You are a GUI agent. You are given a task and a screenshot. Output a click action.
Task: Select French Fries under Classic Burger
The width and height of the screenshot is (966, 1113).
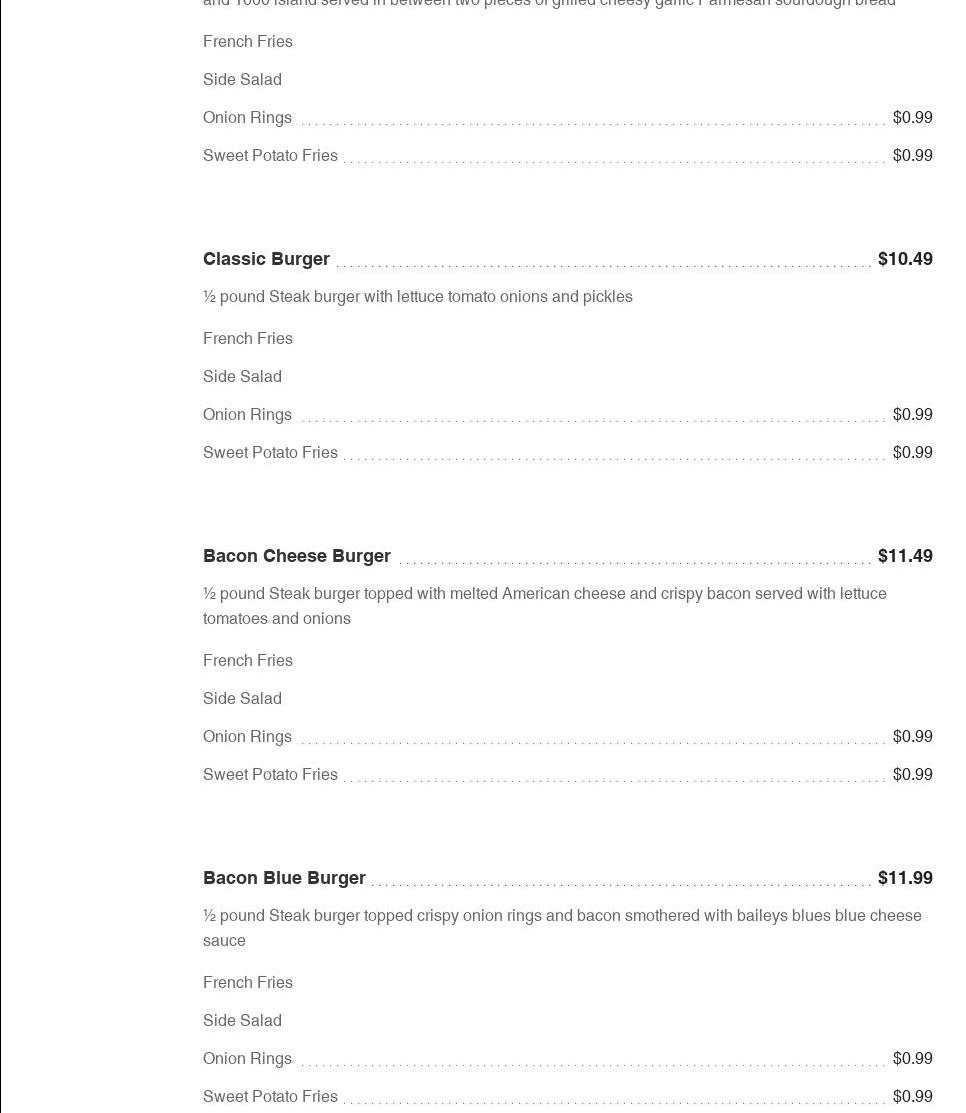tap(248, 339)
